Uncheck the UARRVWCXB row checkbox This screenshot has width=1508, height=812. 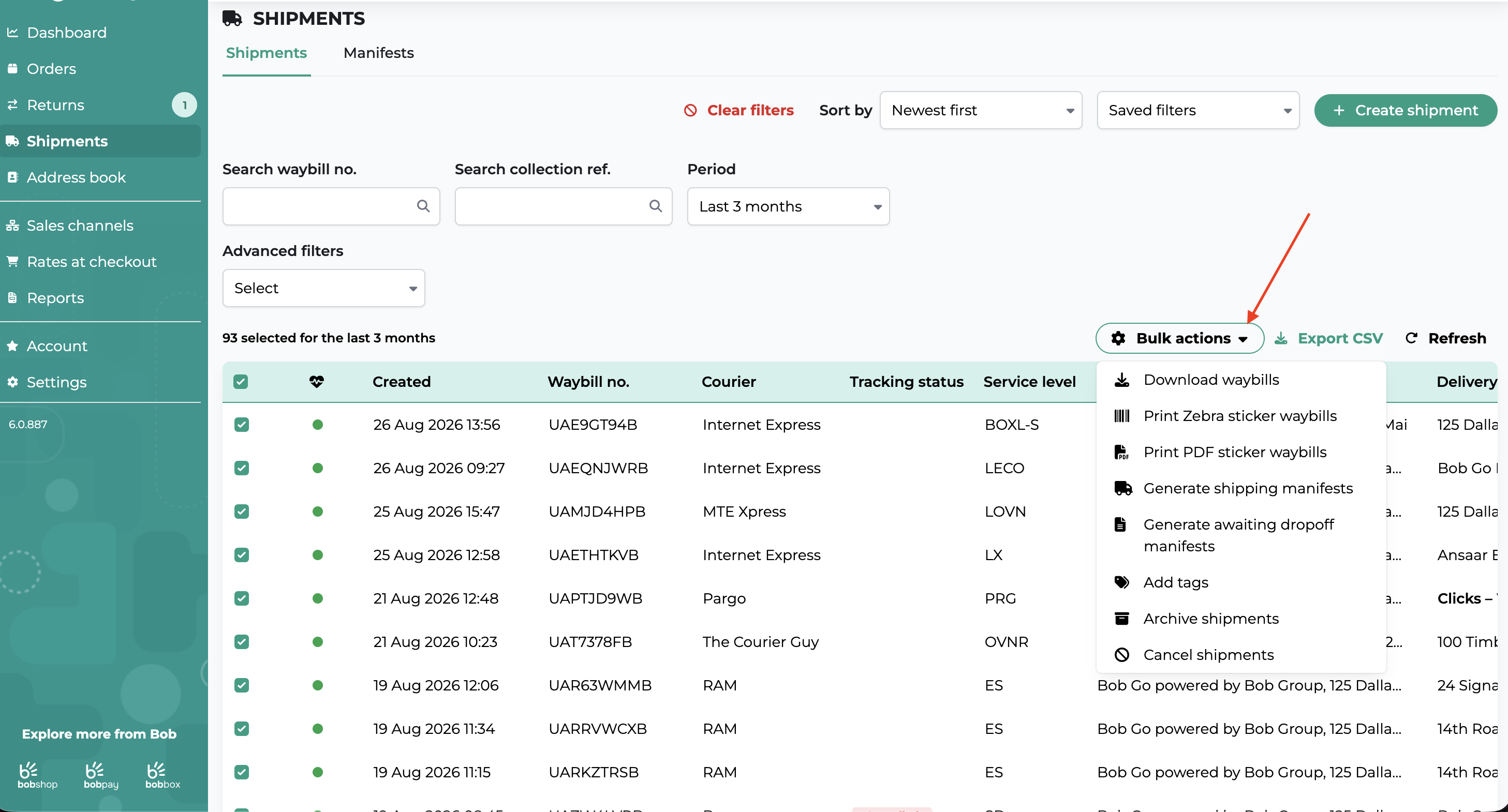tap(242, 728)
